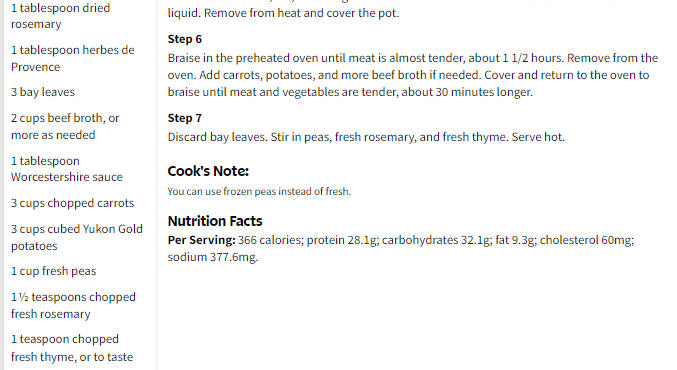The height and width of the screenshot is (370, 677).
Task: Select the 1 cup fresh peas ingredient
Action: (x=54, y=271)
